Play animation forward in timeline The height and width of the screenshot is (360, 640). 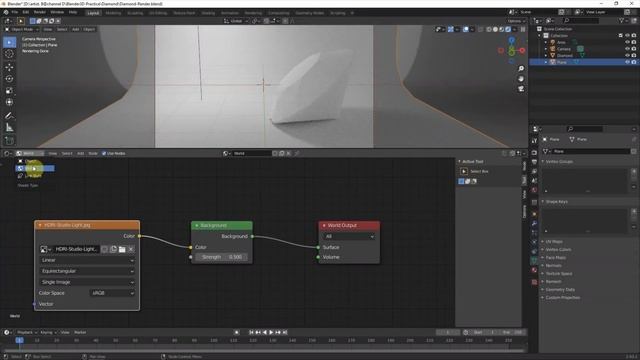[271, 332]
